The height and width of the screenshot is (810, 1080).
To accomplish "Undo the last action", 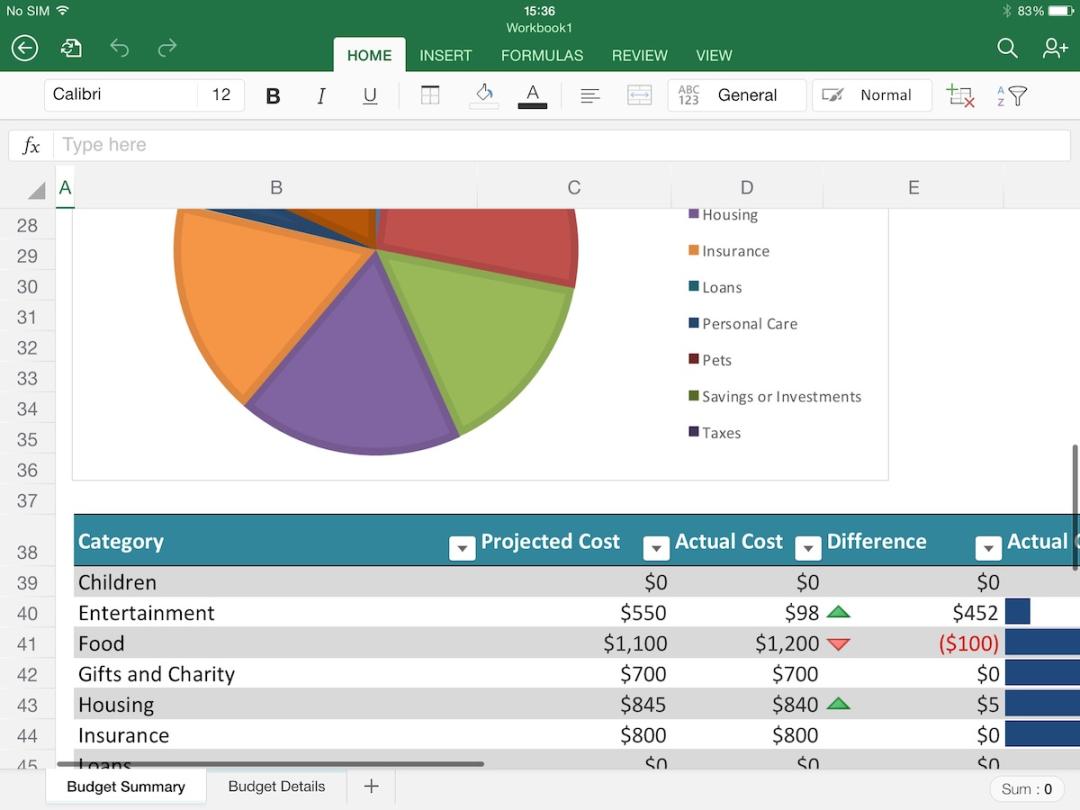I will 120,48.
